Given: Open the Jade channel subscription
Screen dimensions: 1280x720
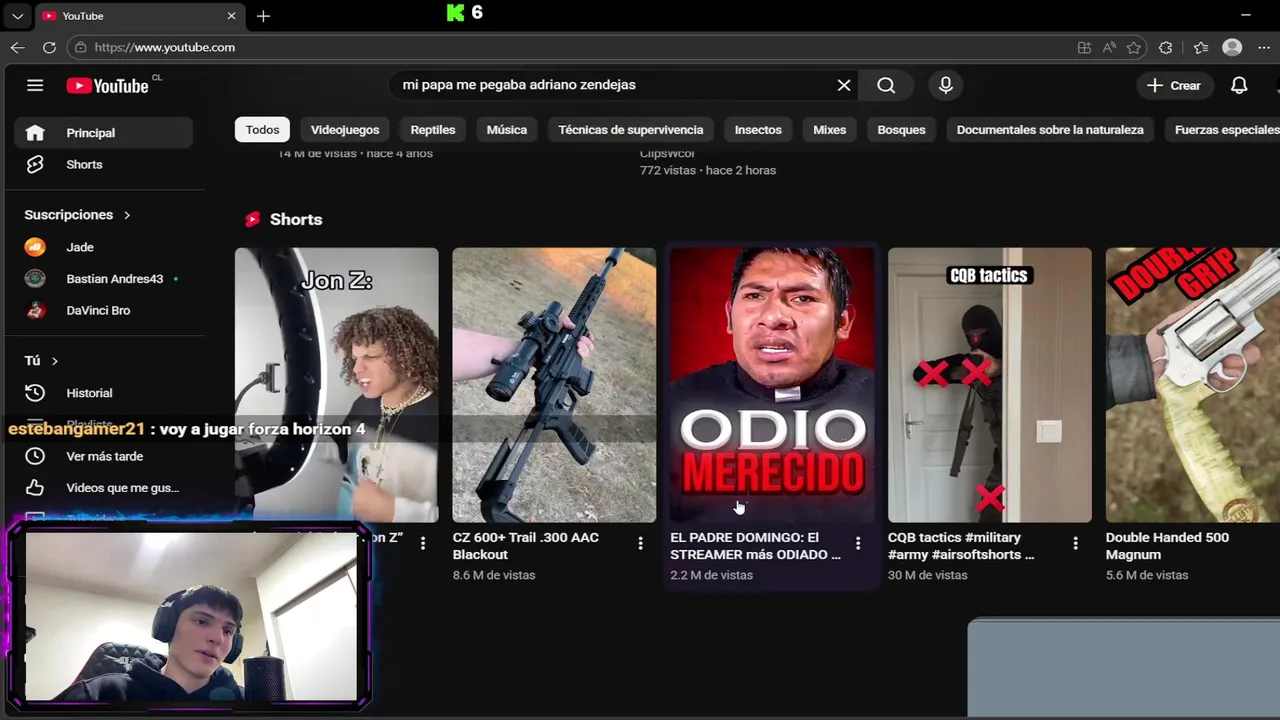Looking at the screenshot, I should click(x=103, y=247).
